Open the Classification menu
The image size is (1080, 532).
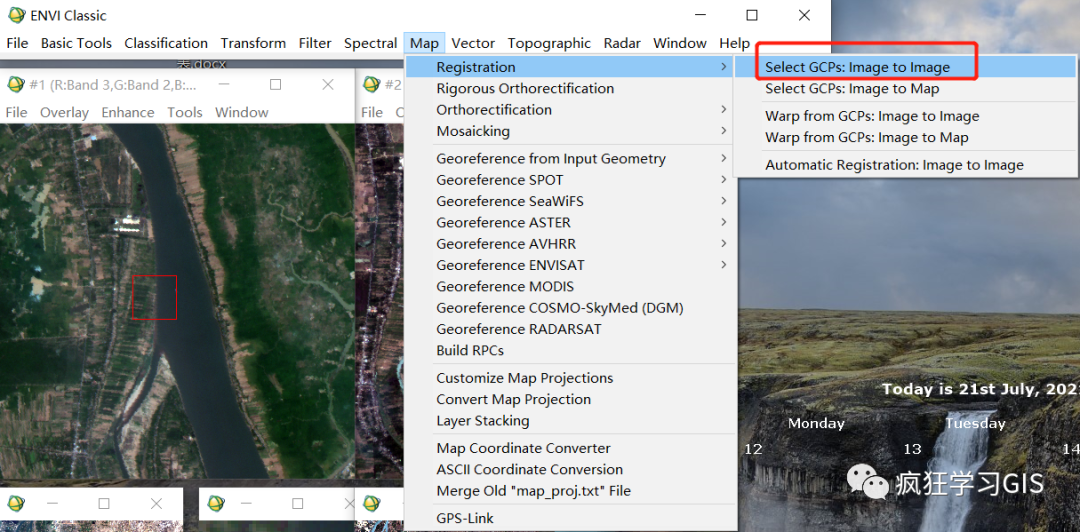166,43
